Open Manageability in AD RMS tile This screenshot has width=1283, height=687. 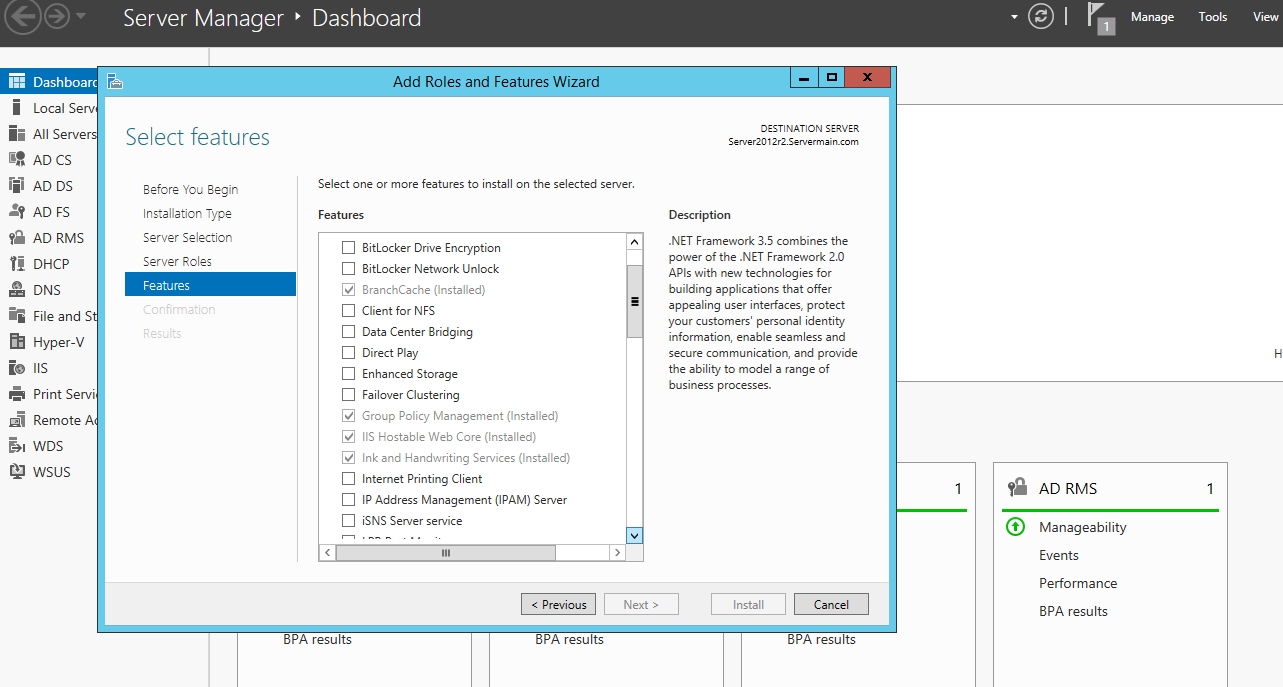pyautogui.click(x=1082, y=527)
